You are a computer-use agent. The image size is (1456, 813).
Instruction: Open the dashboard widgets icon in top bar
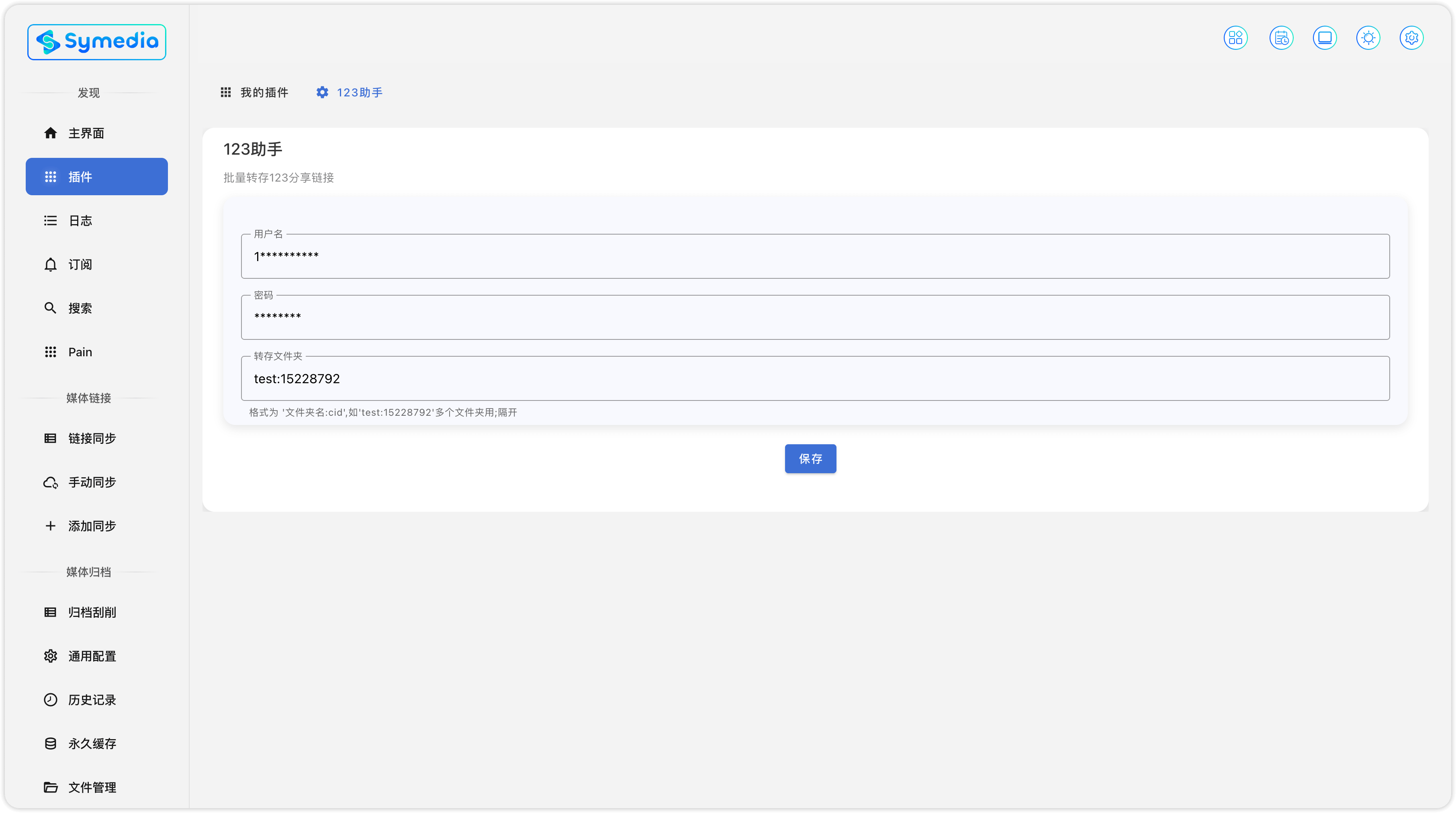(1235, 38)
